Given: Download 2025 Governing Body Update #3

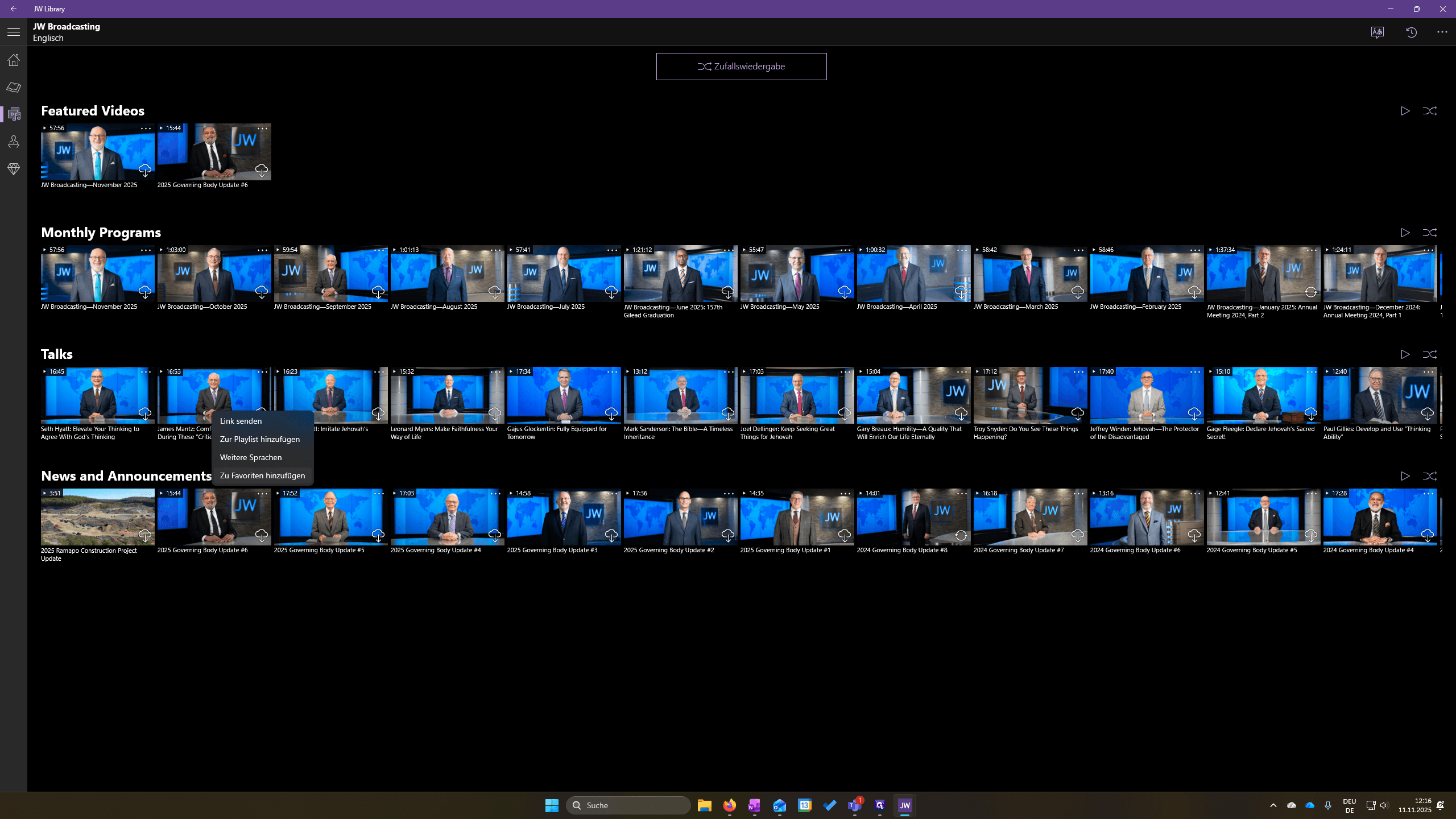Looking at the screenshot, I should point(611,535).
